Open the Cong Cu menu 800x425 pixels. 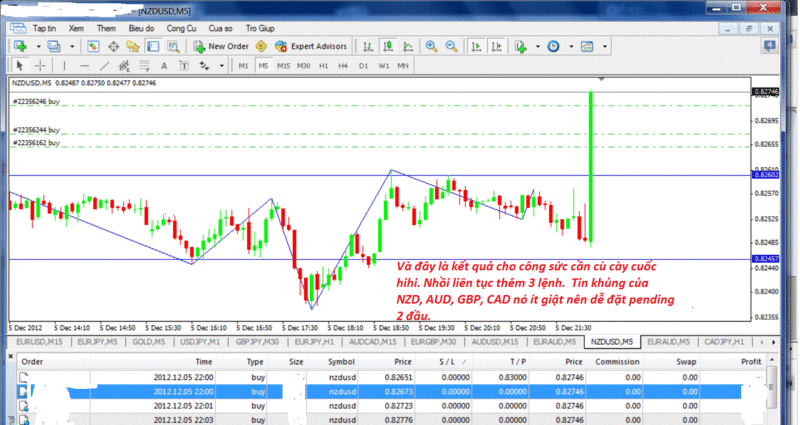181,29
